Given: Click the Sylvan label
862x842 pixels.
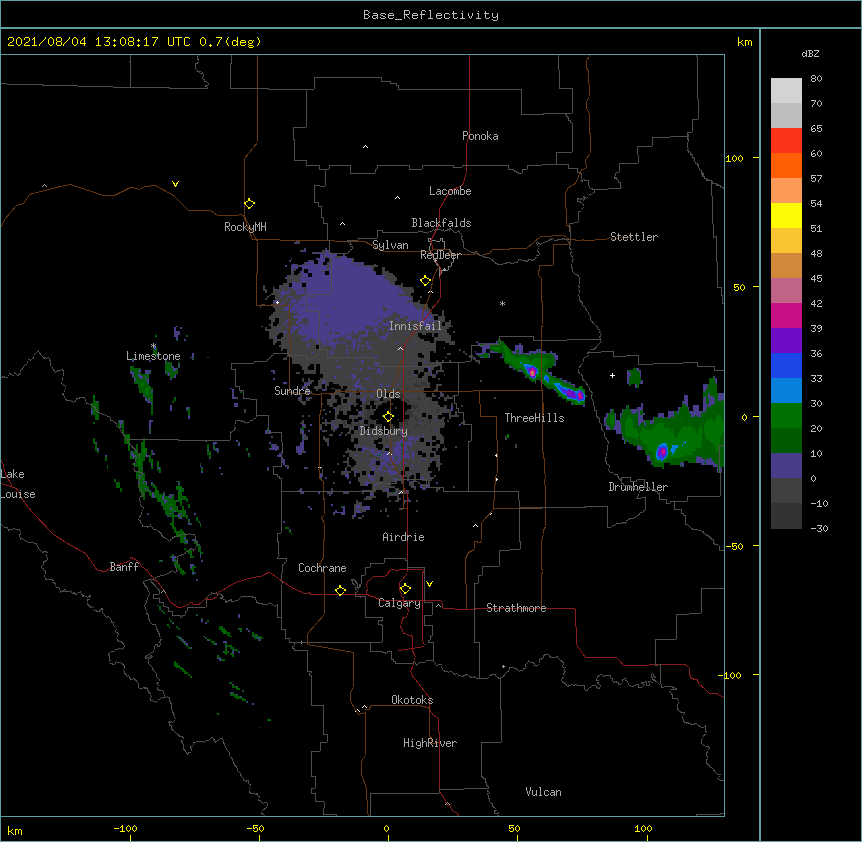Looking at the screenshot, I should coord(390,245).
